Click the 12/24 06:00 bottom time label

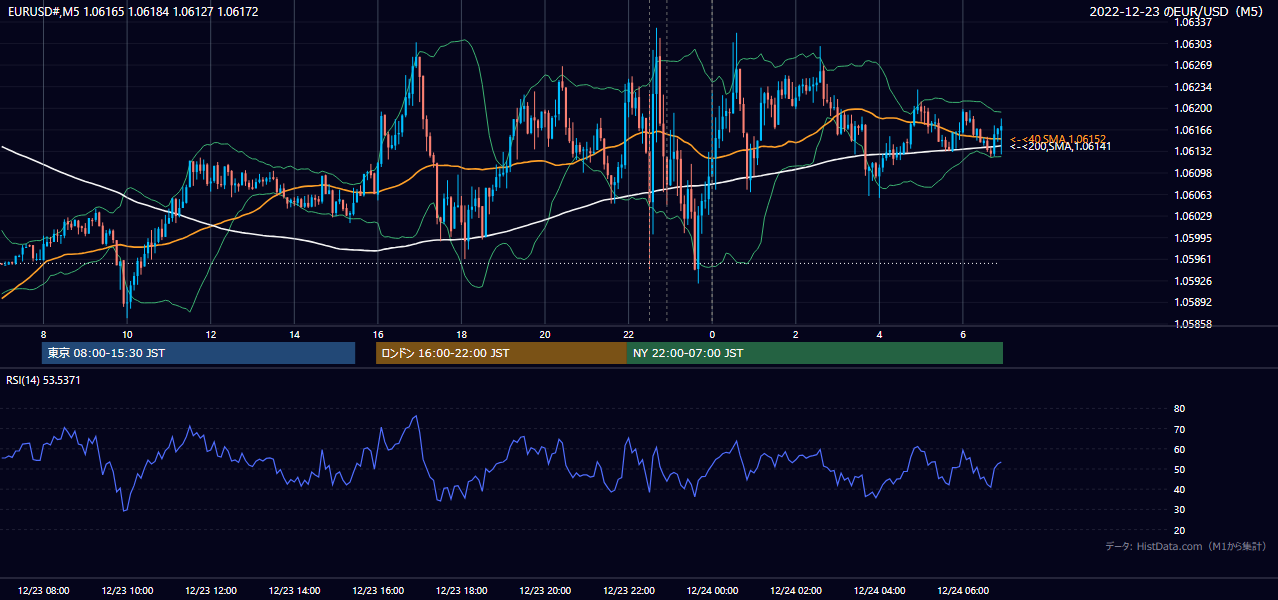point(962,591)
